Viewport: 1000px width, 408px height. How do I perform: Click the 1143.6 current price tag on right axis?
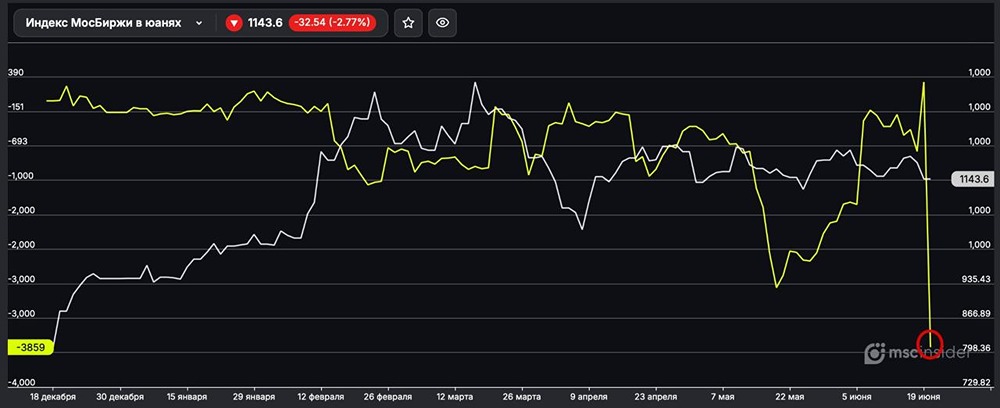click(x=973, y=179)
